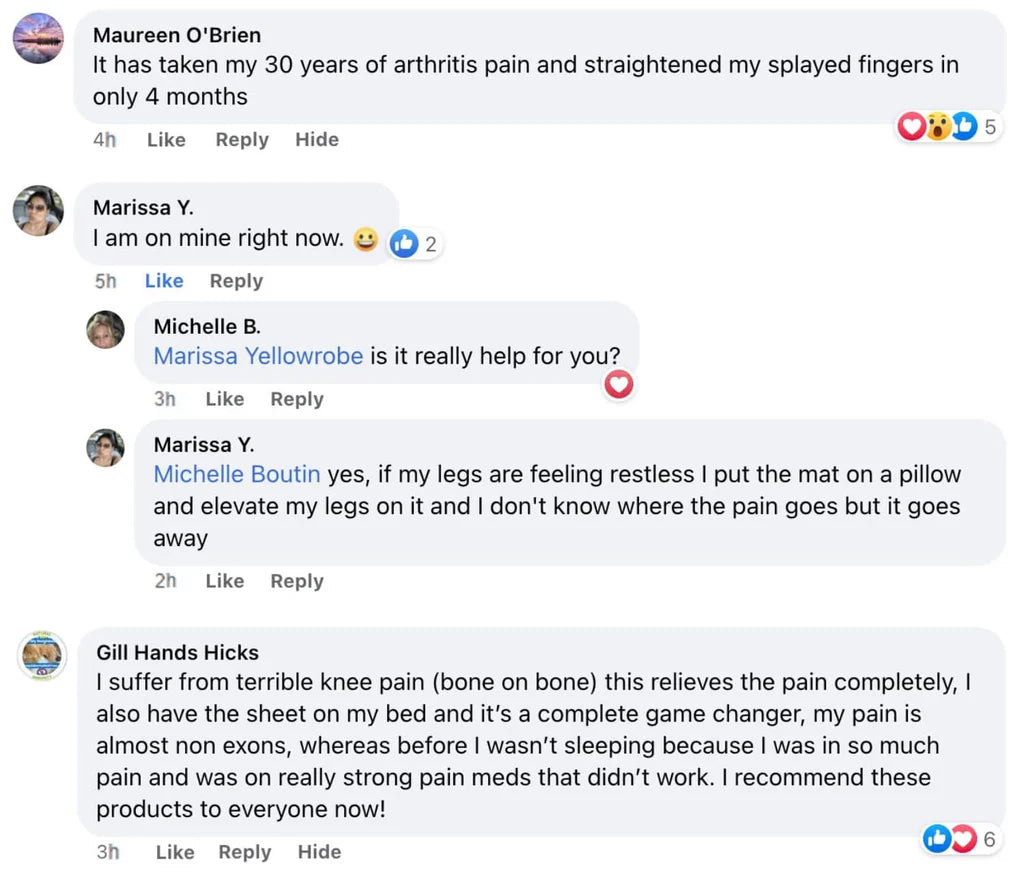Viewport: 1024px width, 888px height.
Task: Click Maureen O'Brien's profile picture
Action: [x=38, y=39]
